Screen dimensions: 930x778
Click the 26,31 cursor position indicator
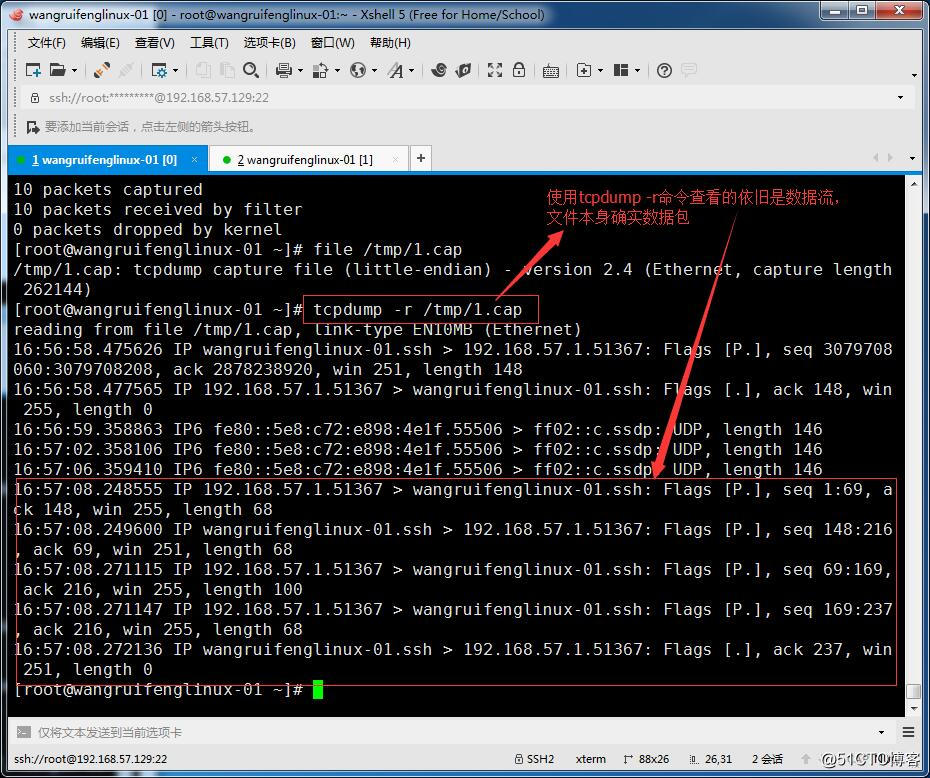(x=711, y=759)
